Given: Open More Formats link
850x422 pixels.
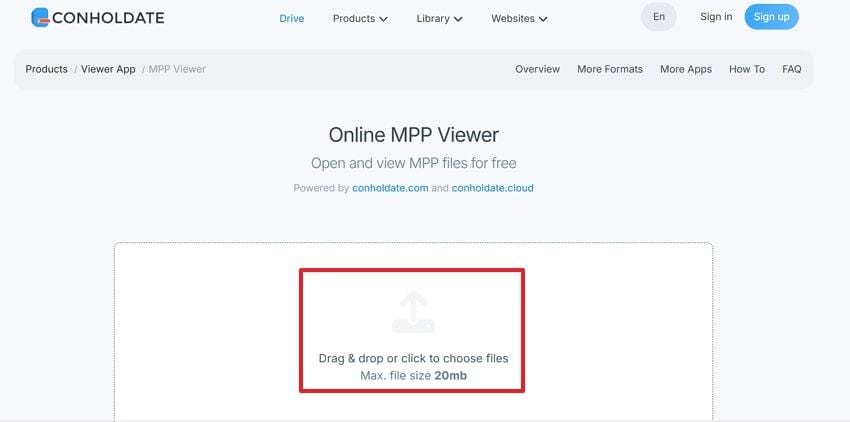Looking at the screenshot, I should pos(610,69).
